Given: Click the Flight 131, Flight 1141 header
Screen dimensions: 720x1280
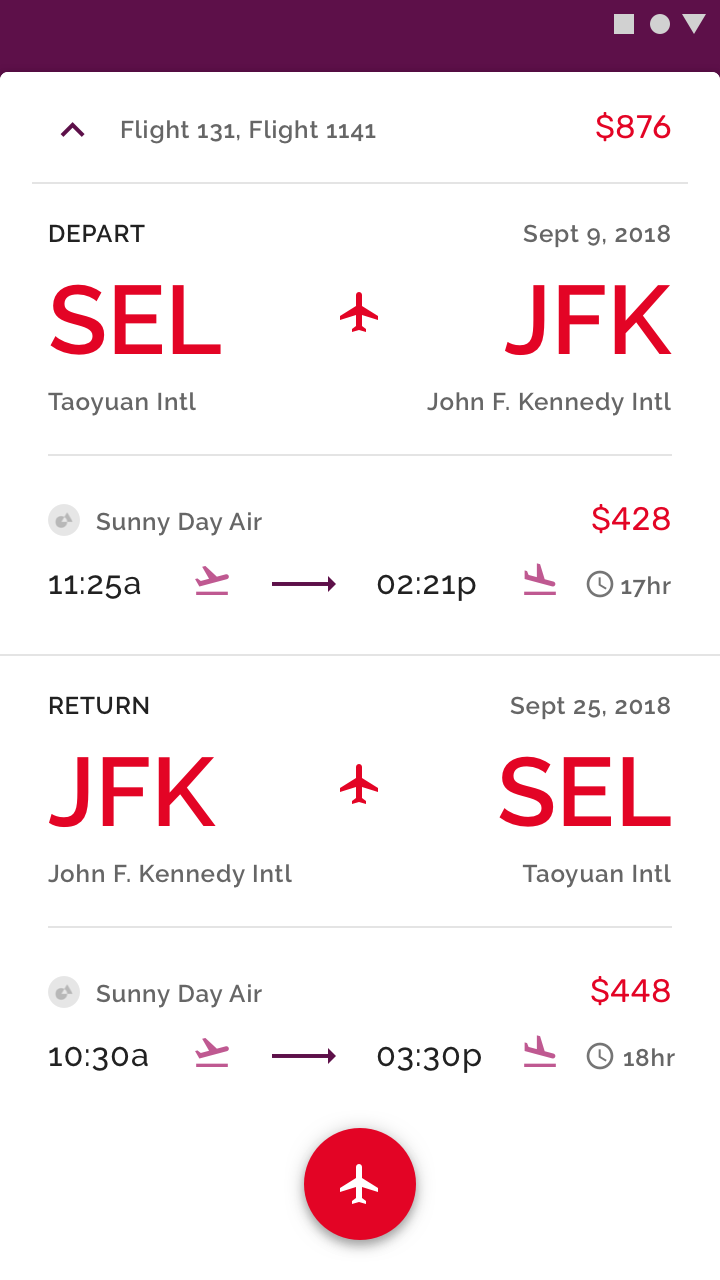Looking at the screenshot, I should click(248, 130).
